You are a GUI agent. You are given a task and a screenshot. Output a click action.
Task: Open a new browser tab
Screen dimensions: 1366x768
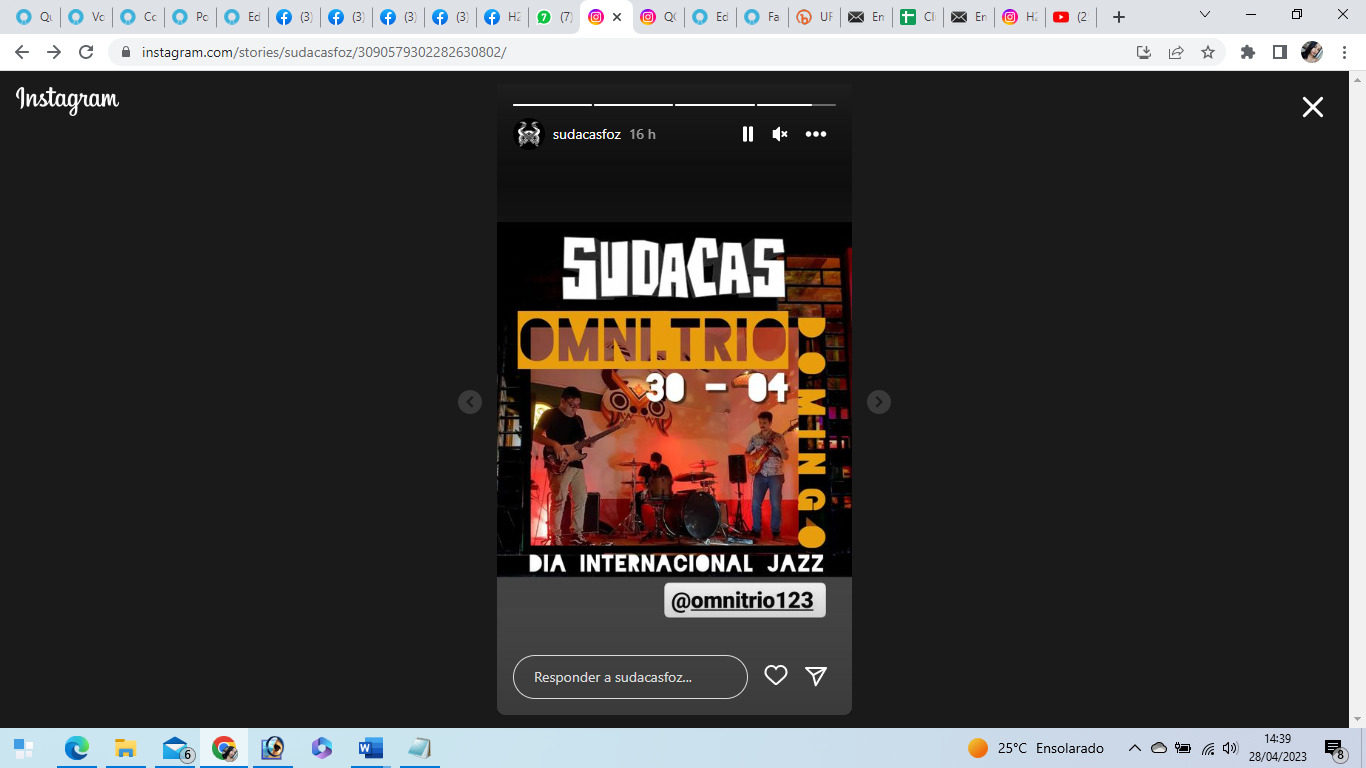point(1119,17)
